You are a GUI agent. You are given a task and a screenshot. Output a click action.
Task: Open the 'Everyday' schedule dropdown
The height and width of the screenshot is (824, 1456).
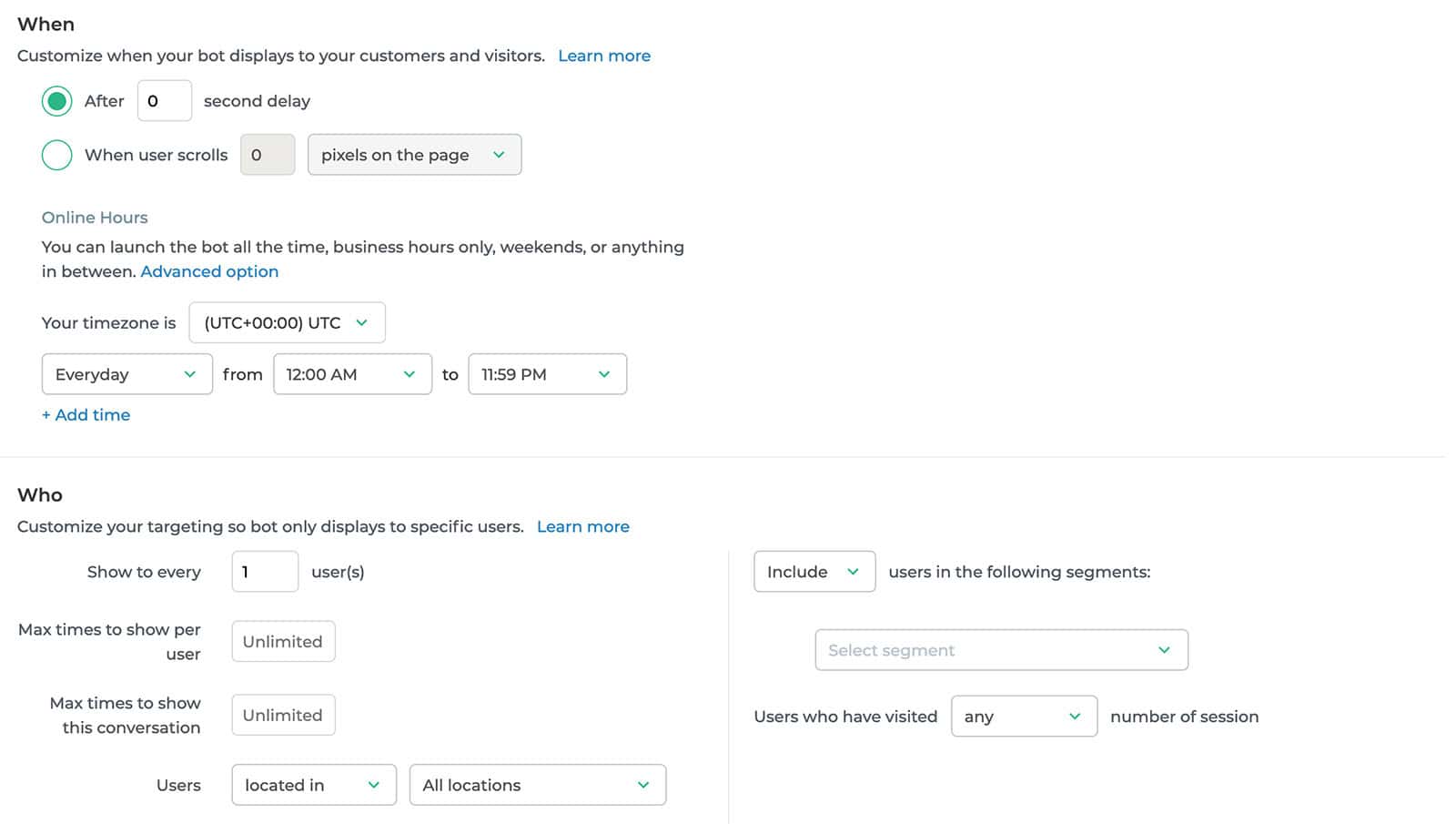click(127, 374)
